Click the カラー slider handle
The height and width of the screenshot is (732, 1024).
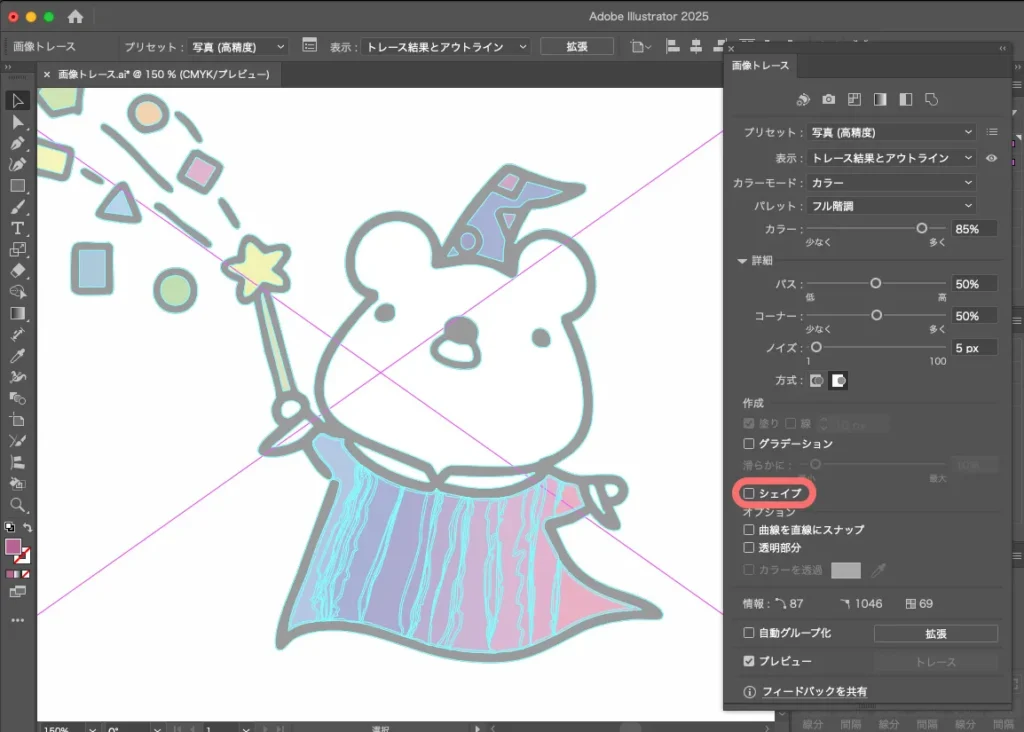tap(922, 229)
